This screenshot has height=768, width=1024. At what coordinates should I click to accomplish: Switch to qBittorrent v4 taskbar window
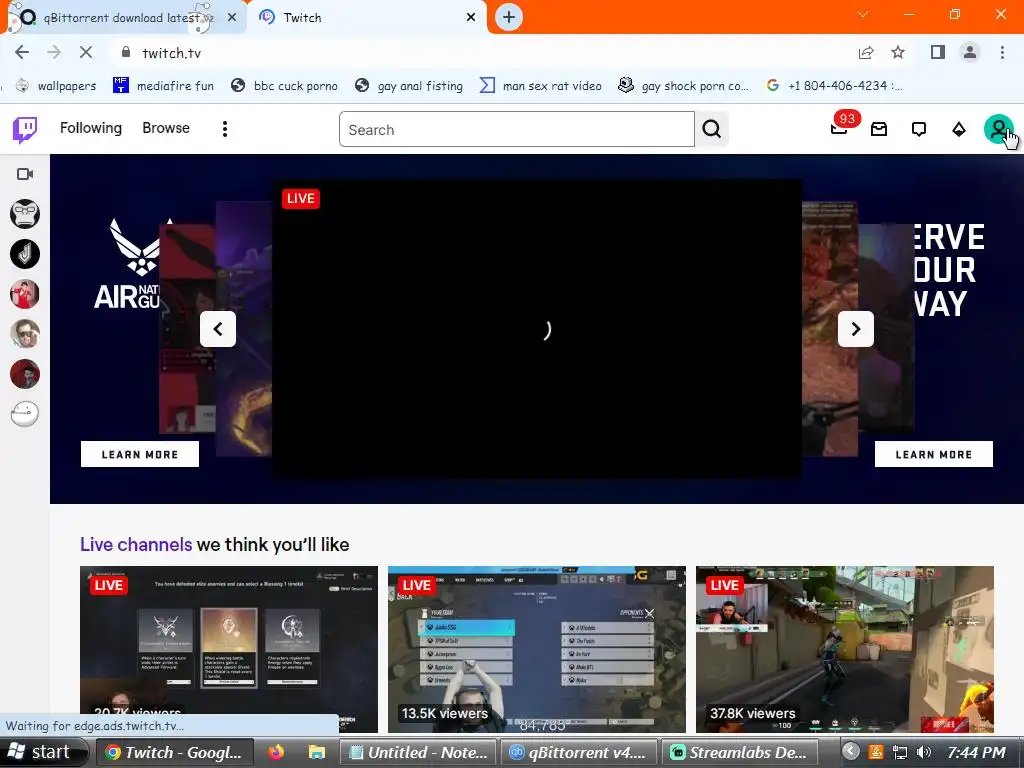click(579, 752)
